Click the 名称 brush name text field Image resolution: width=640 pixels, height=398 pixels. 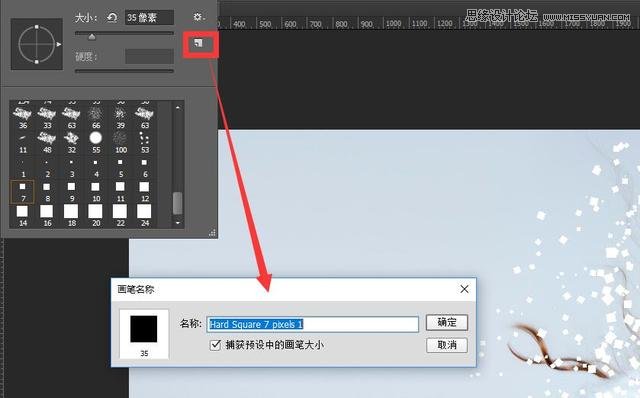pos(313,324)
